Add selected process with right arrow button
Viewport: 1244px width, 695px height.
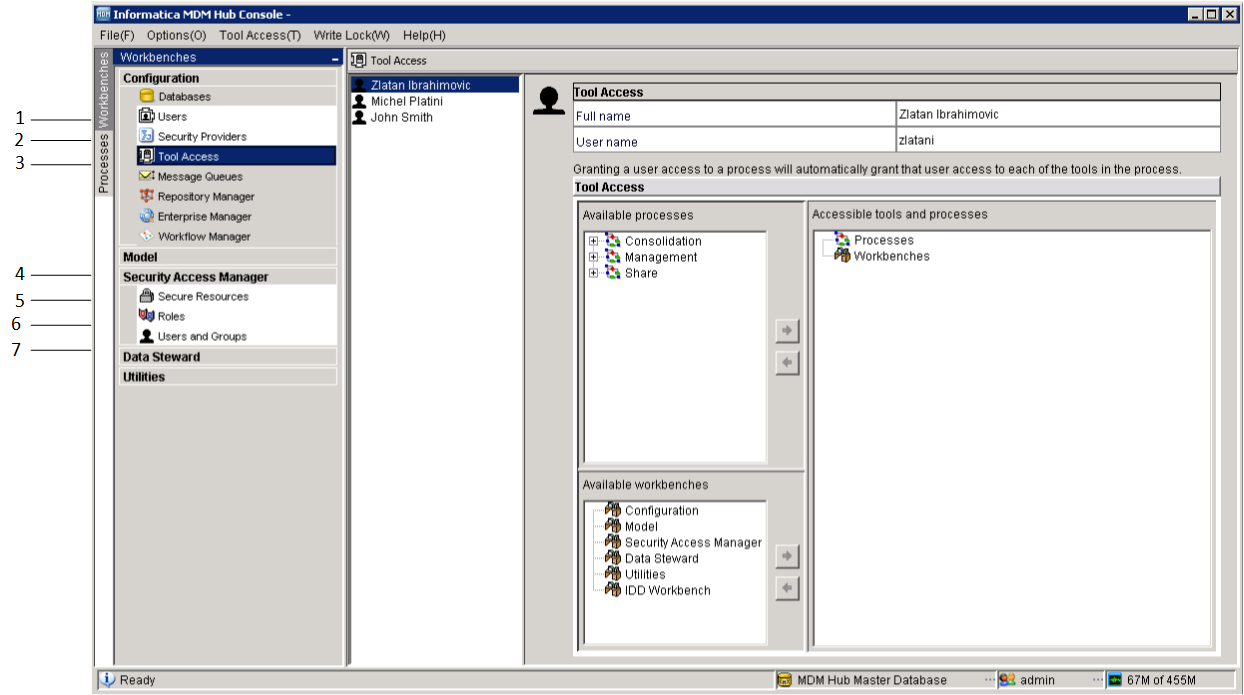click(x=788, y=331)
